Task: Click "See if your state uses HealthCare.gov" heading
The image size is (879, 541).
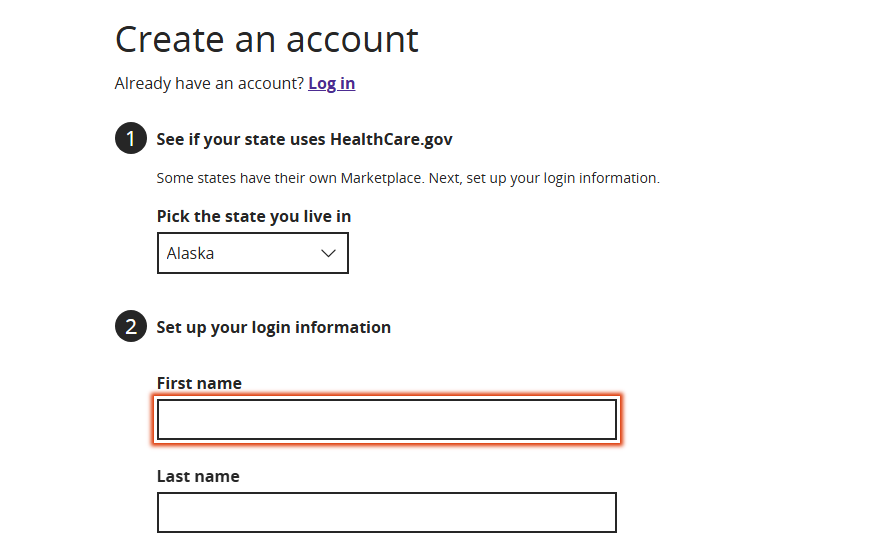Action: (x=305, y=139)
